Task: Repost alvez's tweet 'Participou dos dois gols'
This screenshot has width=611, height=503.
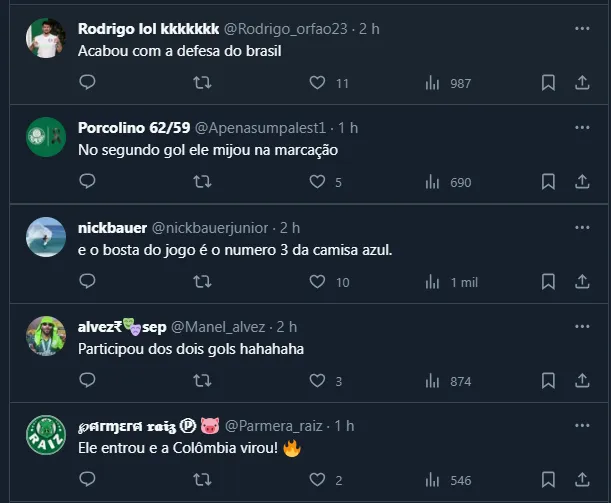Action: tap(202, 381)
